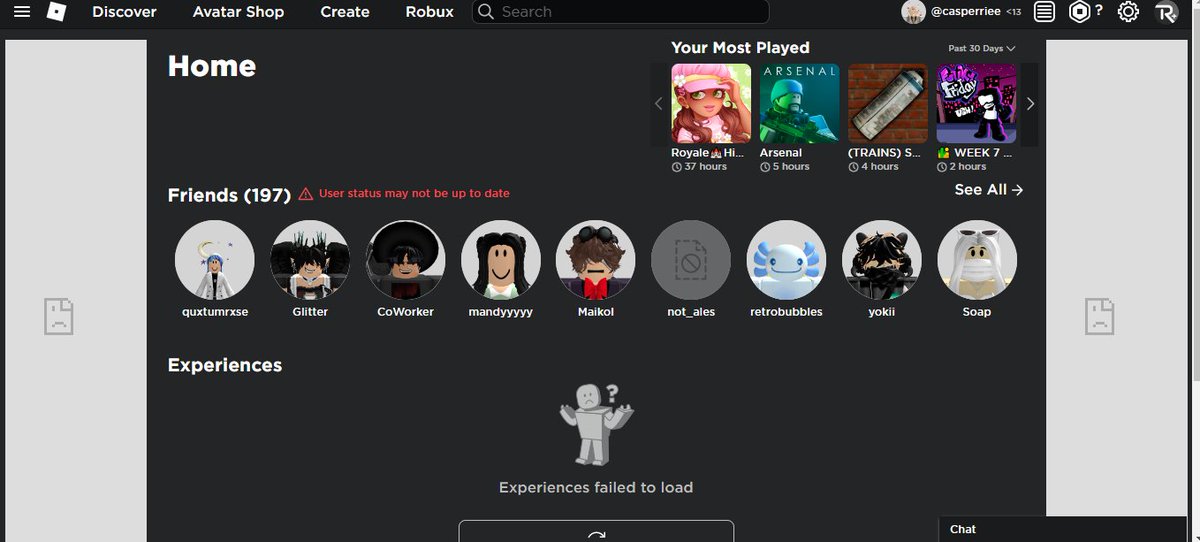Open friend quxtumrxse avatar

pyautogui.click(x=214, y=260)
